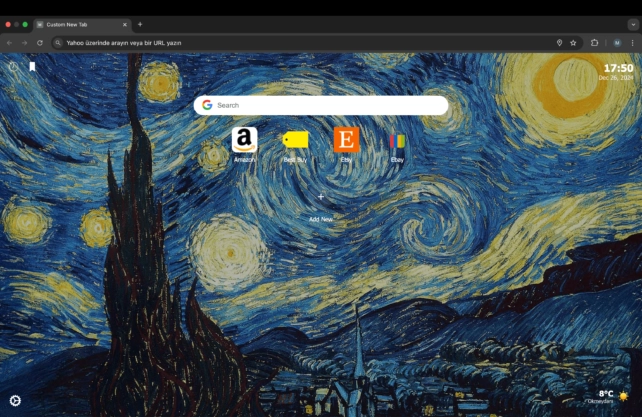Image resolution: width=642 pixels, height=417 pixels.
Task: Click the Amazon label text
Action: click(x=244, y=160)
